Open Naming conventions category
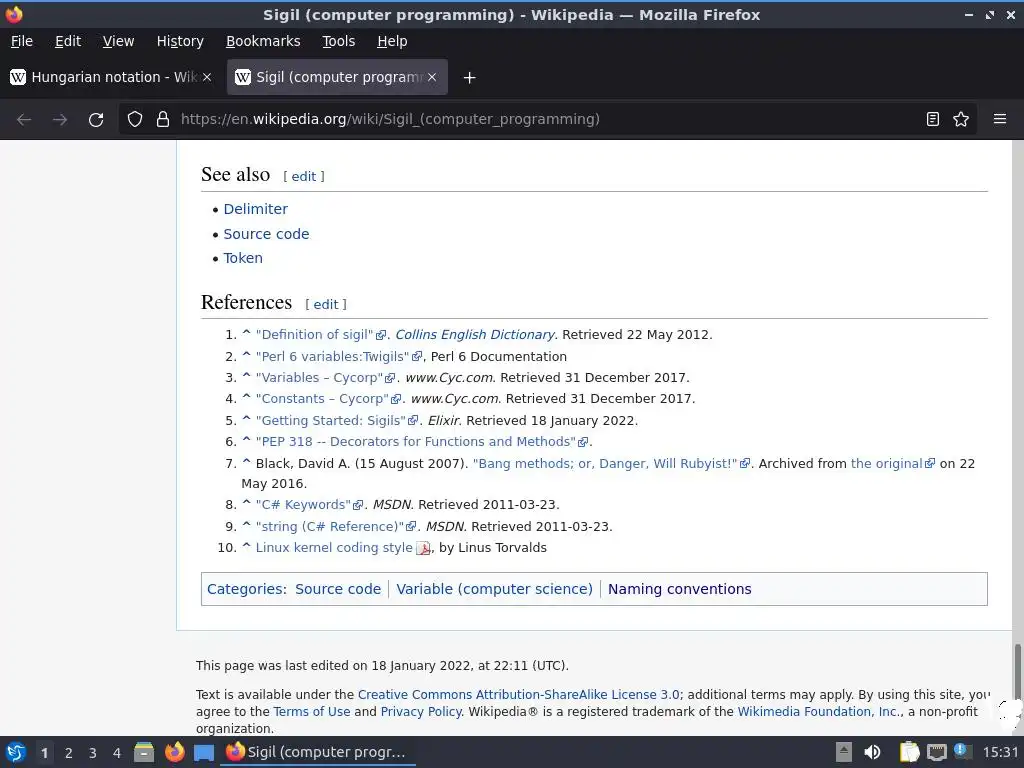1024x768 pixels. click(679, 589)
